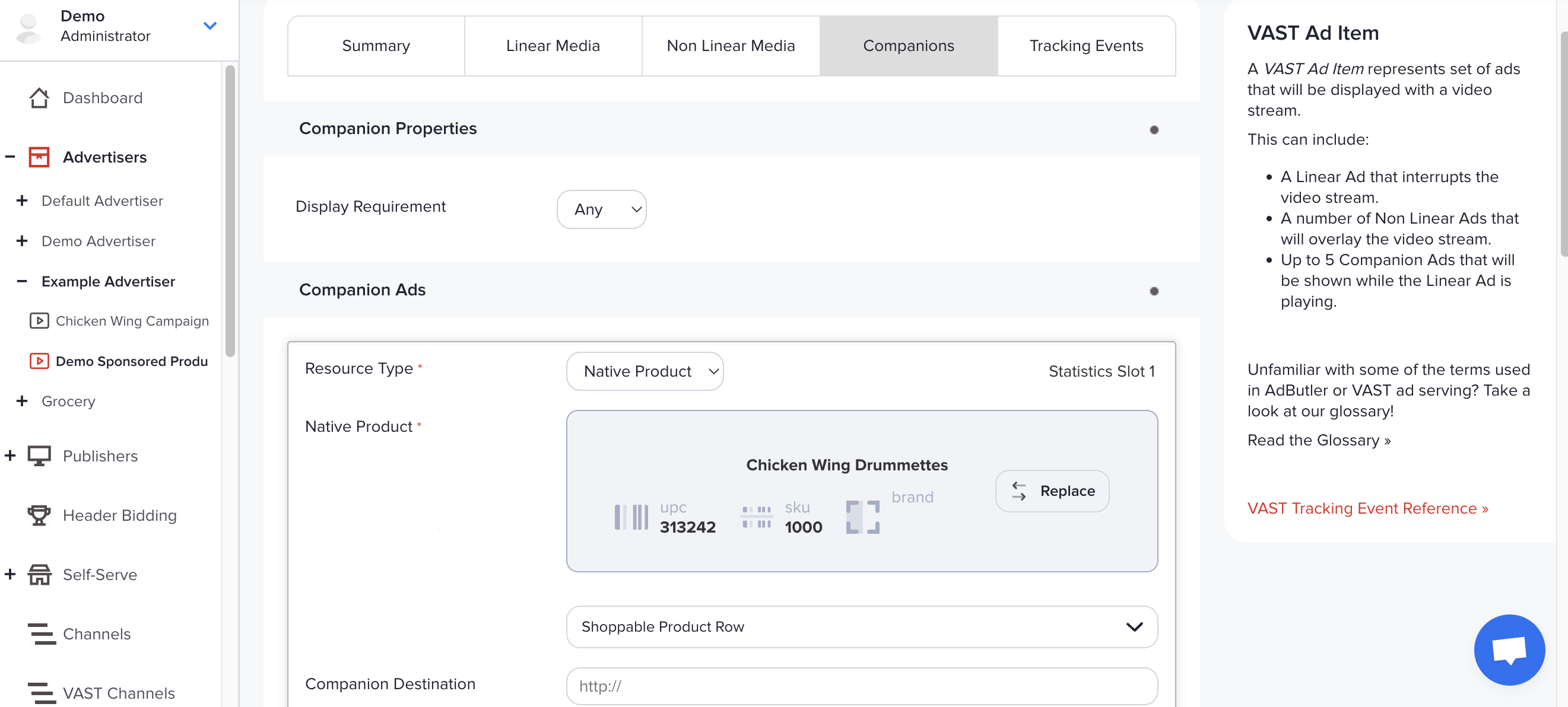Switch to the Linear Media tab
The height and width of the screenshot is (707, 1568).
(x=553, y=46)
